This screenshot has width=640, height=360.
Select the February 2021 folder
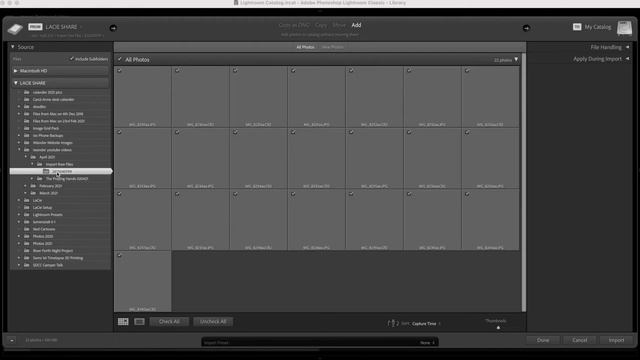click(x=51, y=186)
